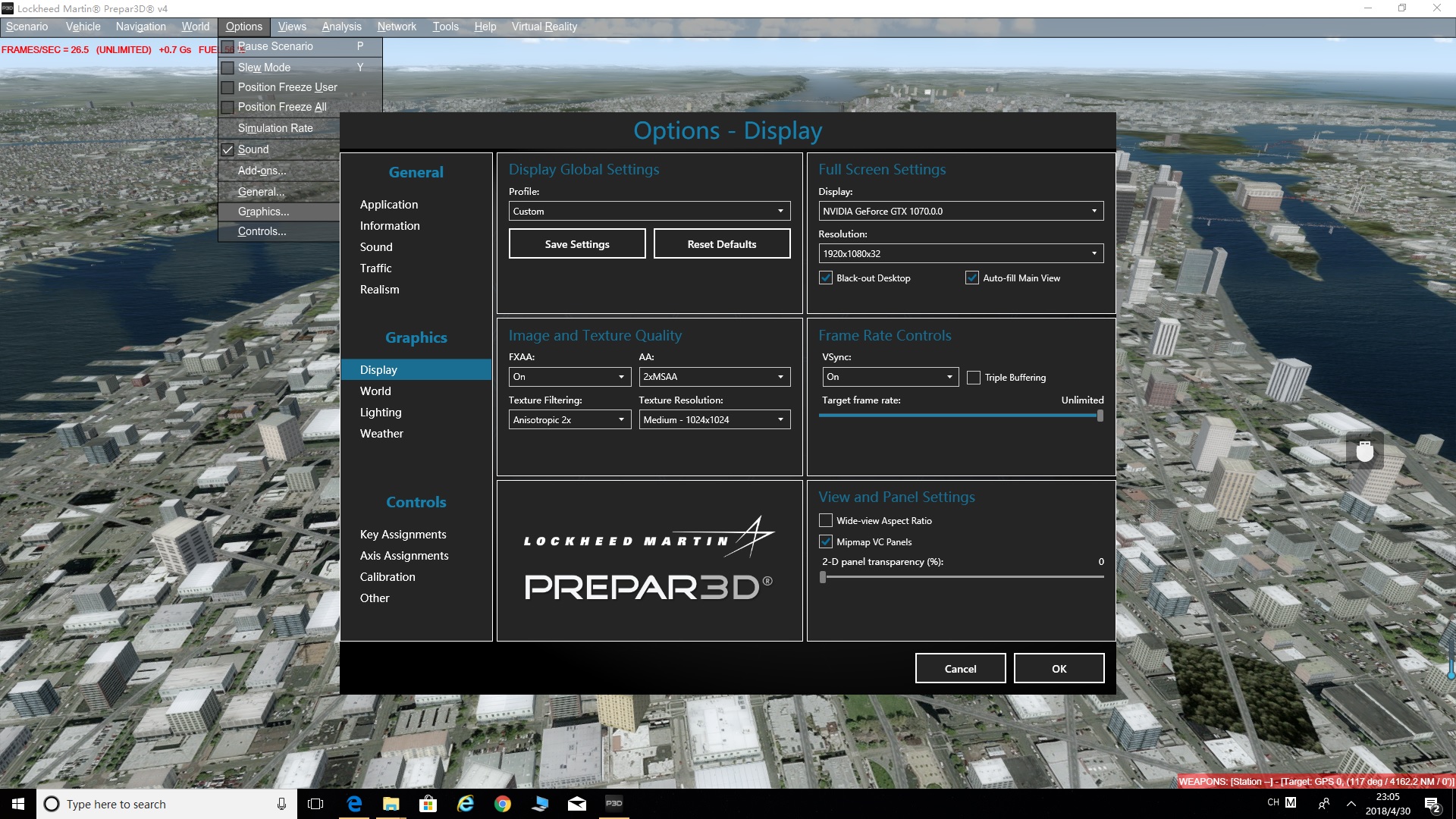Select the Lighting graphics category

point(380,412)
